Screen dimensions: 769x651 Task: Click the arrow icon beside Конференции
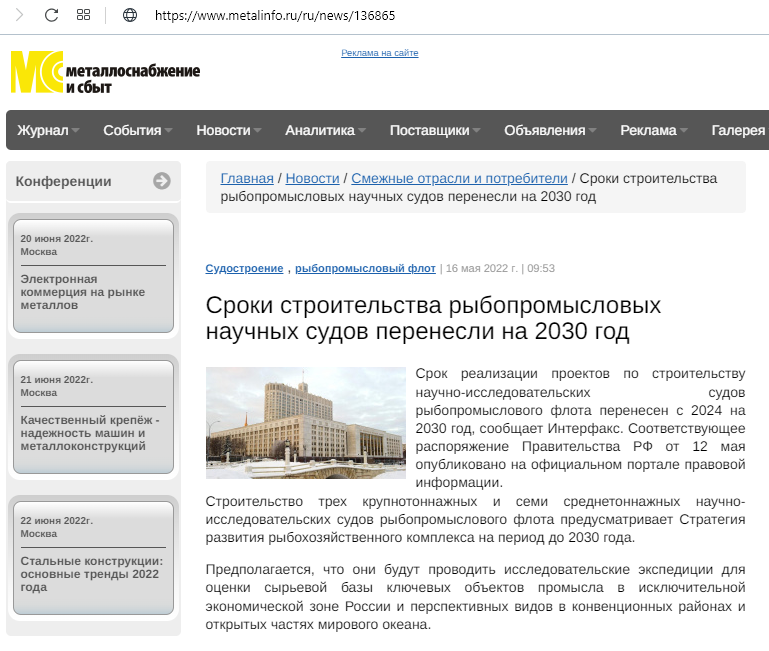click(x=162, y=181)
